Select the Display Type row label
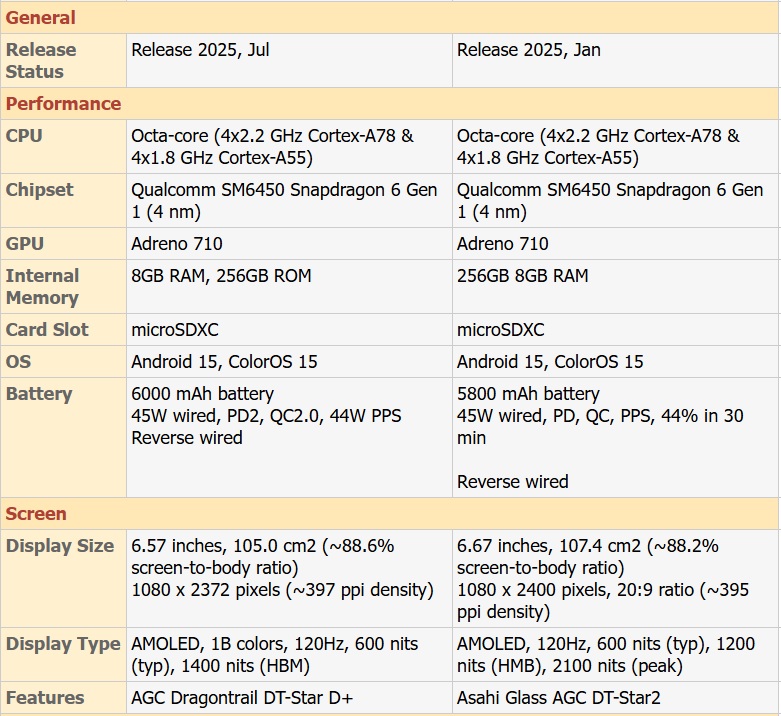The image size is (781, 716). [x=64, y=654]
